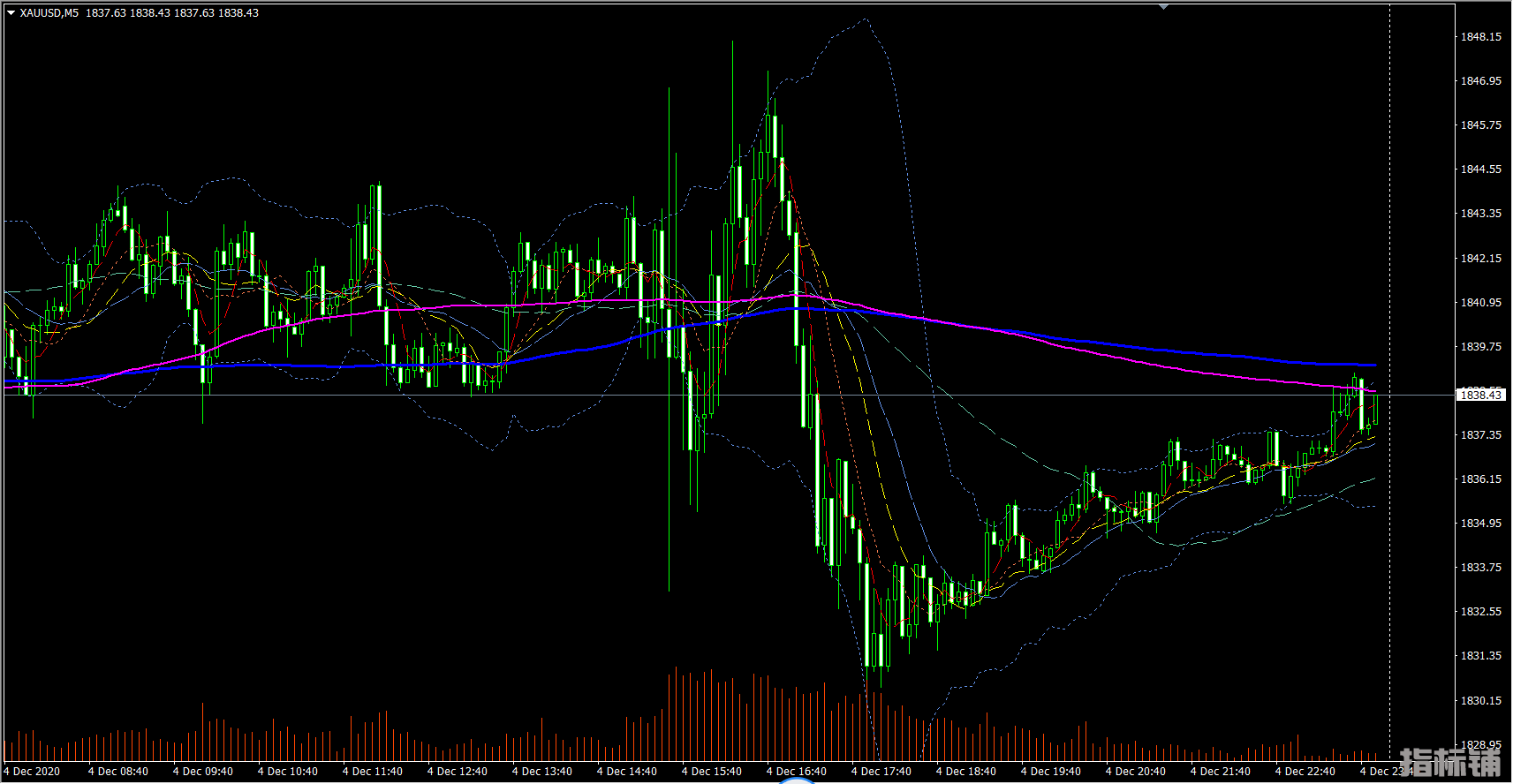Click the 4 Dec 21:40 time label
Screen dimensions: 1513x784
(x=1221, y=771)
